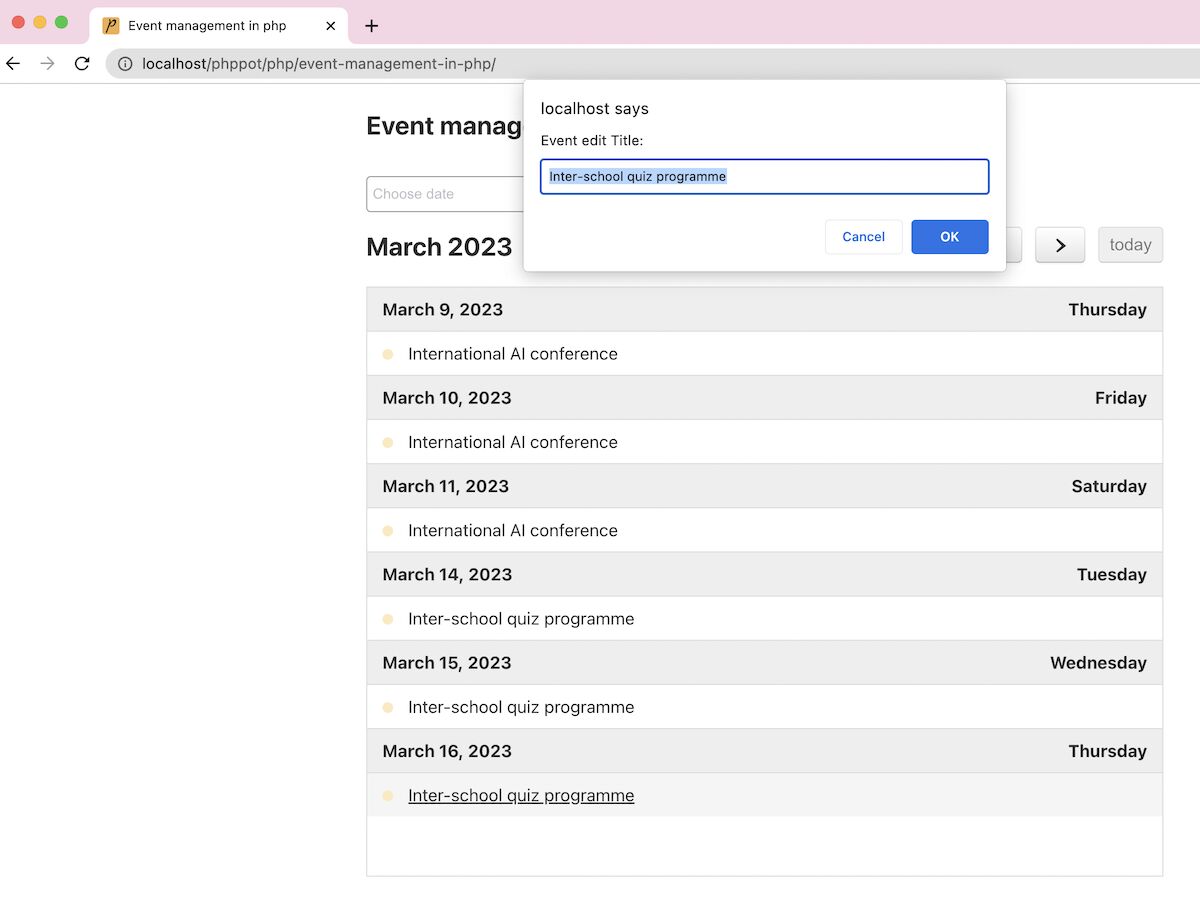Viewport: 1200px width, 909px height.
Task: Select March 10 International AI conference event
Action: click(512, 442)
